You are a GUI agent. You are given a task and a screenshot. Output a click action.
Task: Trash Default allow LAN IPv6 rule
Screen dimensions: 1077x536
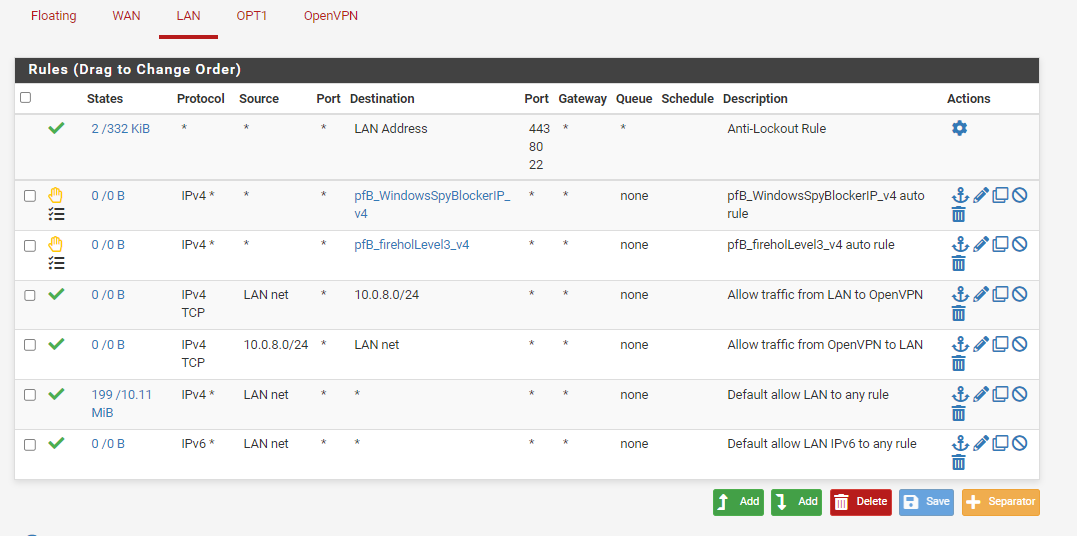click(959, 463)
